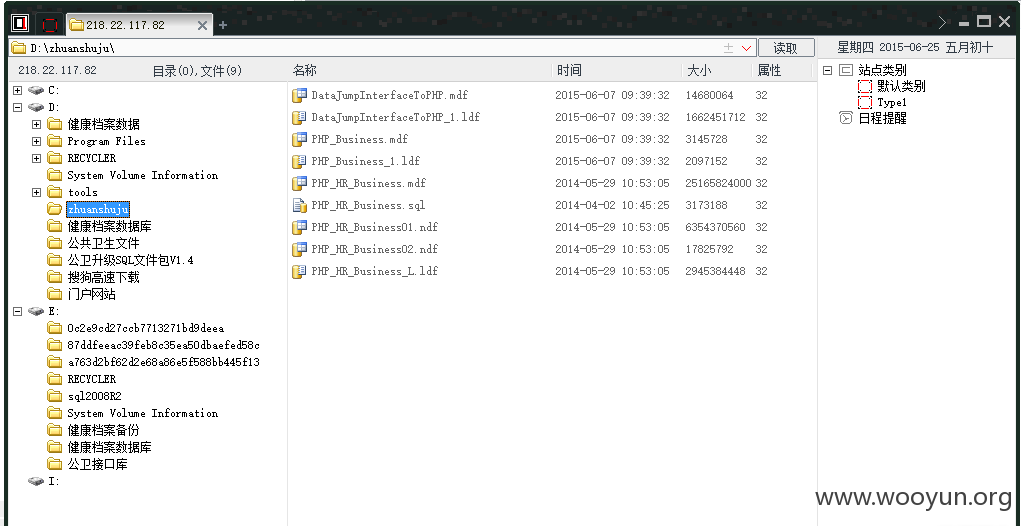Select the C: drive icon
Screen dimensions: 1021x526
coord(36,90)
